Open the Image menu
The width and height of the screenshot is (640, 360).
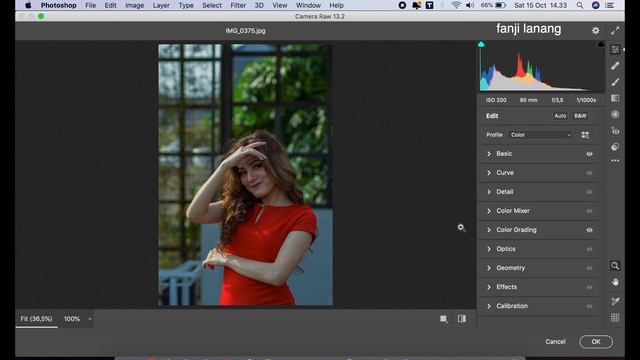point(134,5)
